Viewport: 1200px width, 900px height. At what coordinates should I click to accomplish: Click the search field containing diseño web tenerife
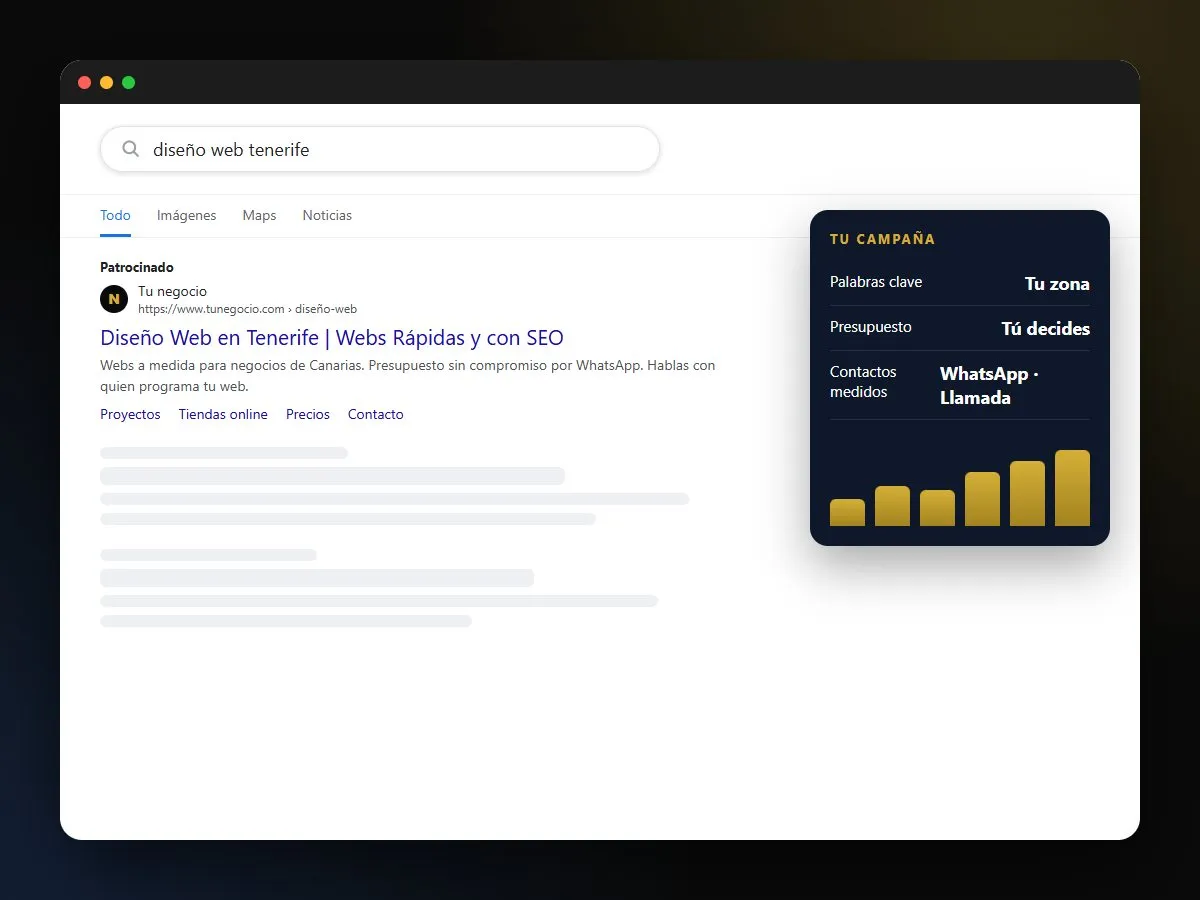tap(380, 149)
